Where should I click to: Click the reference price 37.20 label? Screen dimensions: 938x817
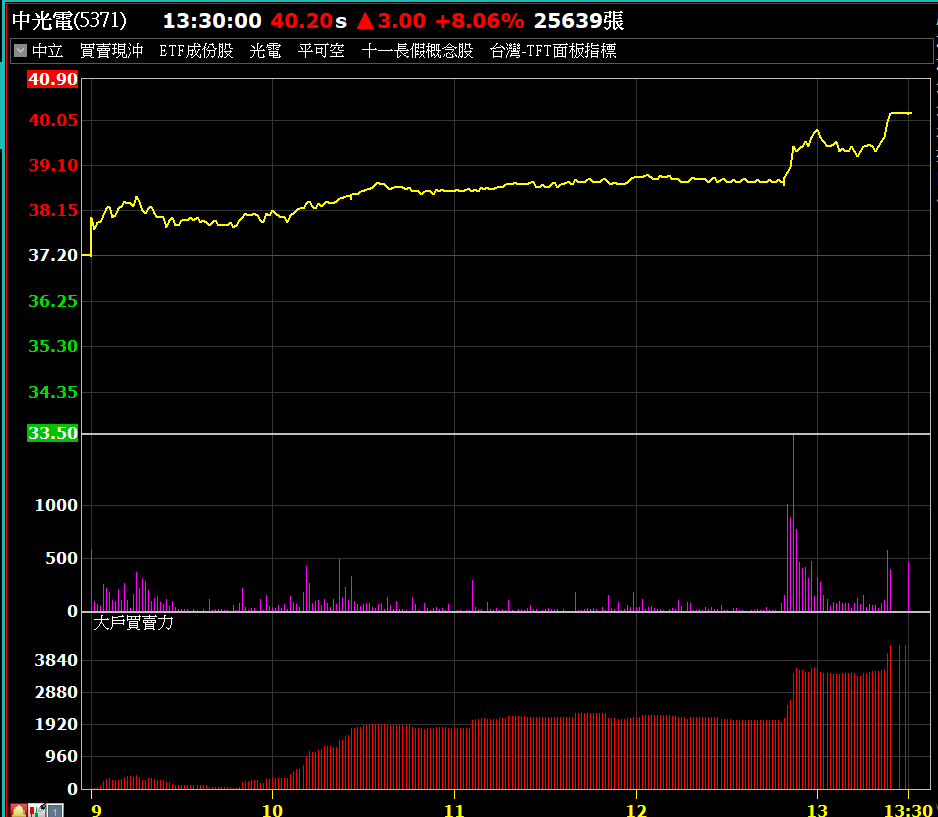tap(53, 255)
